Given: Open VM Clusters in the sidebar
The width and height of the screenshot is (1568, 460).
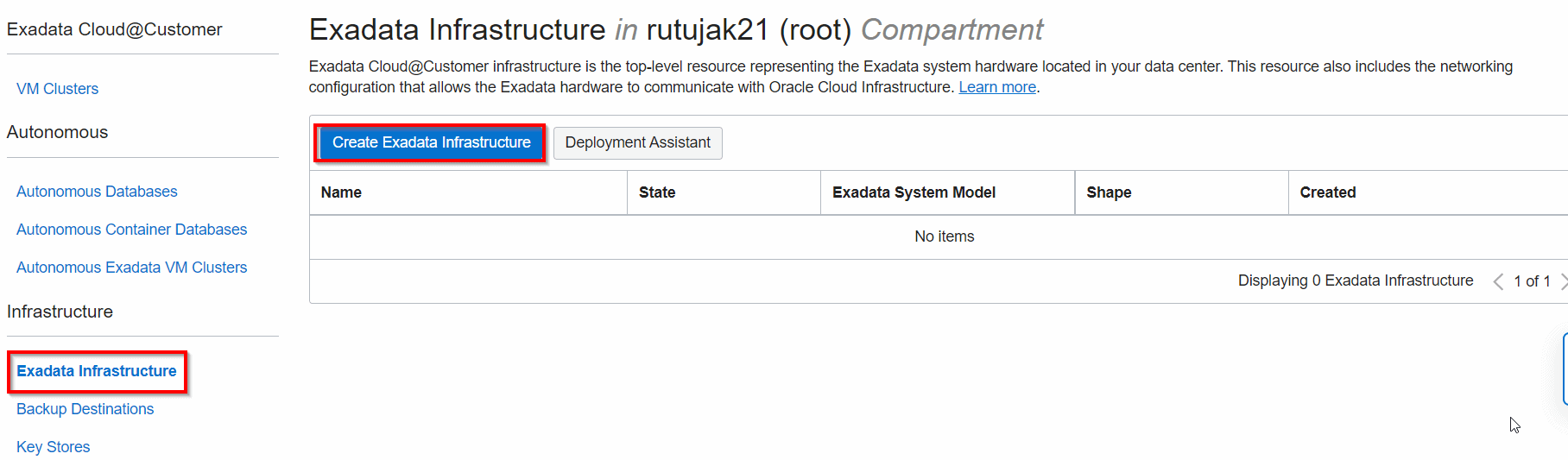Looking at the screenshot, I should [57, 89].
